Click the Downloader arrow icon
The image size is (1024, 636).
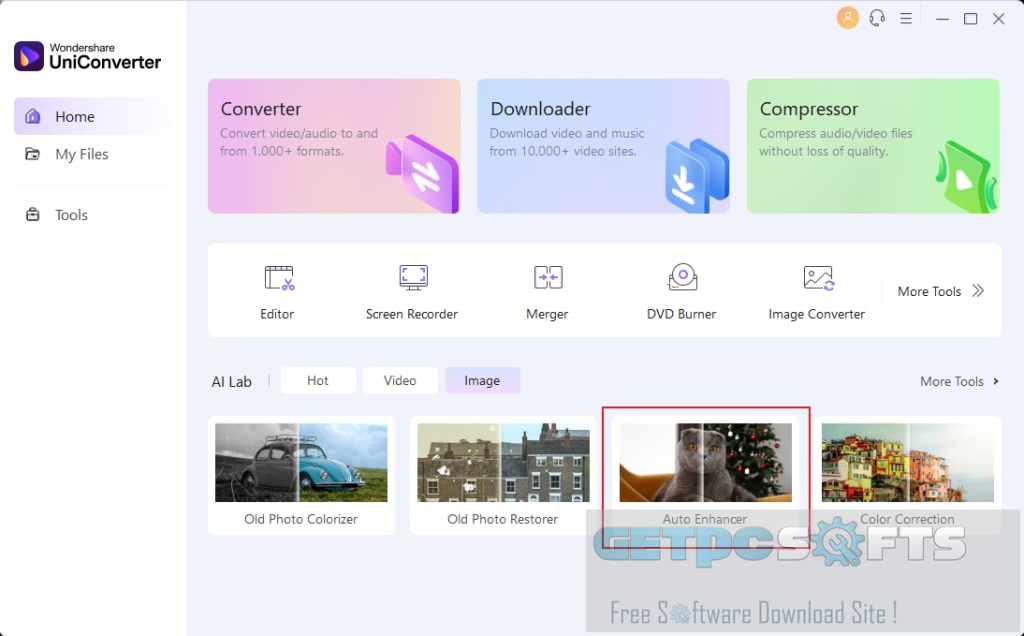(x=696, y=176)
